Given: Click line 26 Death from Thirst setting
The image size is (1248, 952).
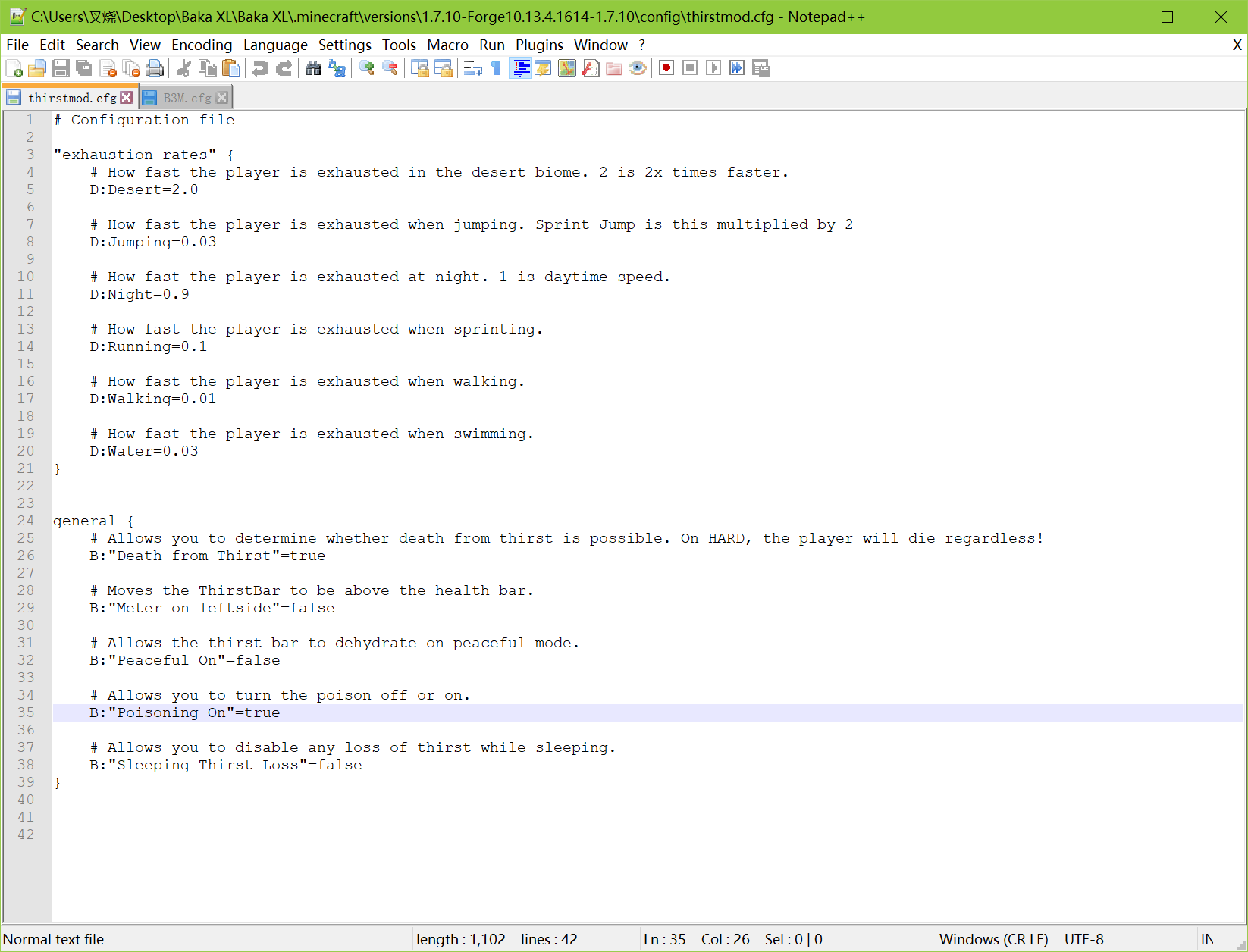Looking at the screenshot, I should coord(208,556).
